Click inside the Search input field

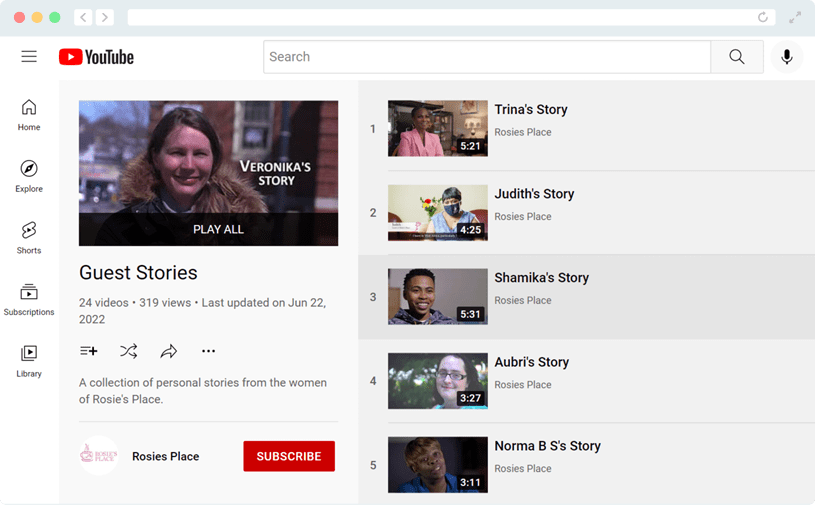pyautogui.click(x=486, y=57)
